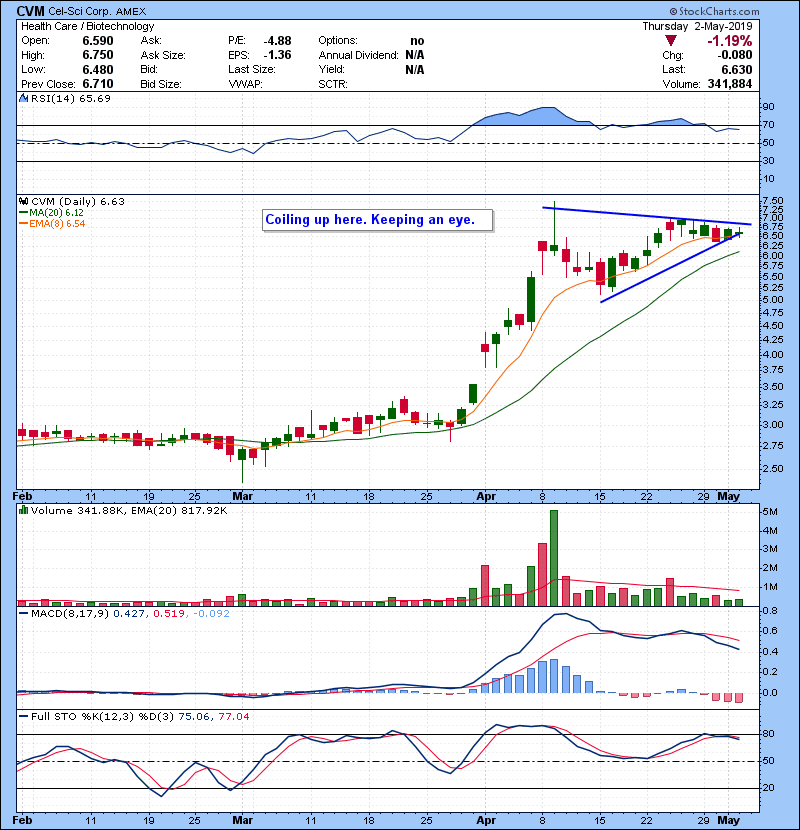Click the RSI(14) 65.69 label
The height and width of the screenshot is (830, 800).
pos(70,98)
